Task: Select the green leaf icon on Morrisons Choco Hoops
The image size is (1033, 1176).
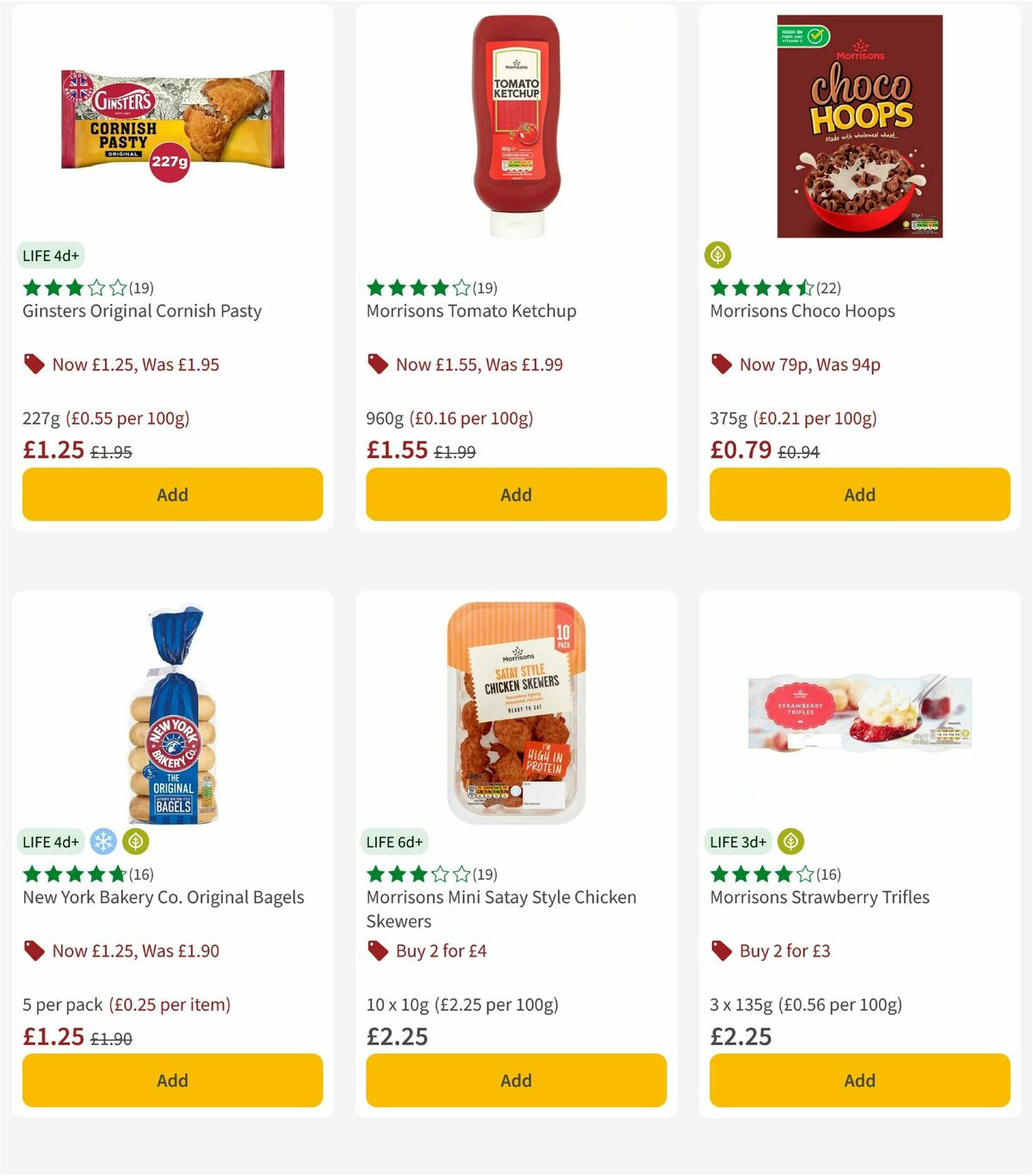Action: click(719, 255)
